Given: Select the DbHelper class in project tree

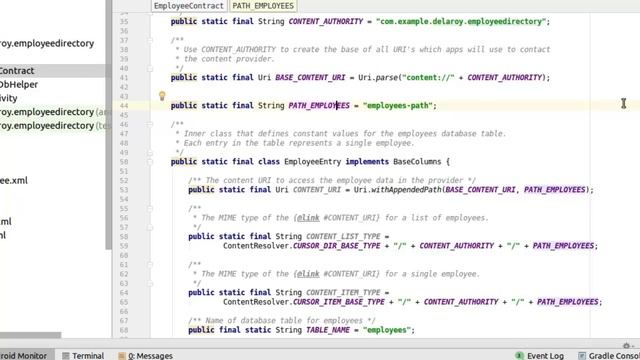Looking at the screenshot, I should (x=19, y=84).
